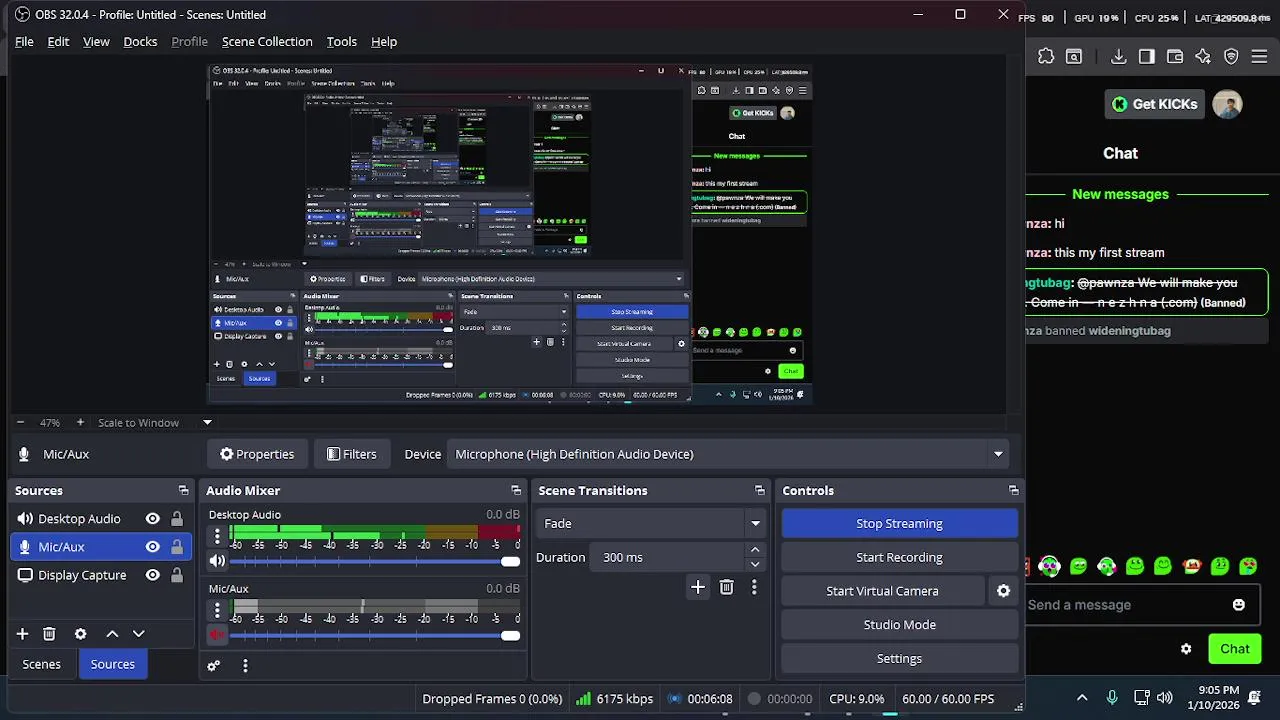Screen dimensions: 1280x720
Task: Click Stop Streaming button
Action: coord(899,523)
